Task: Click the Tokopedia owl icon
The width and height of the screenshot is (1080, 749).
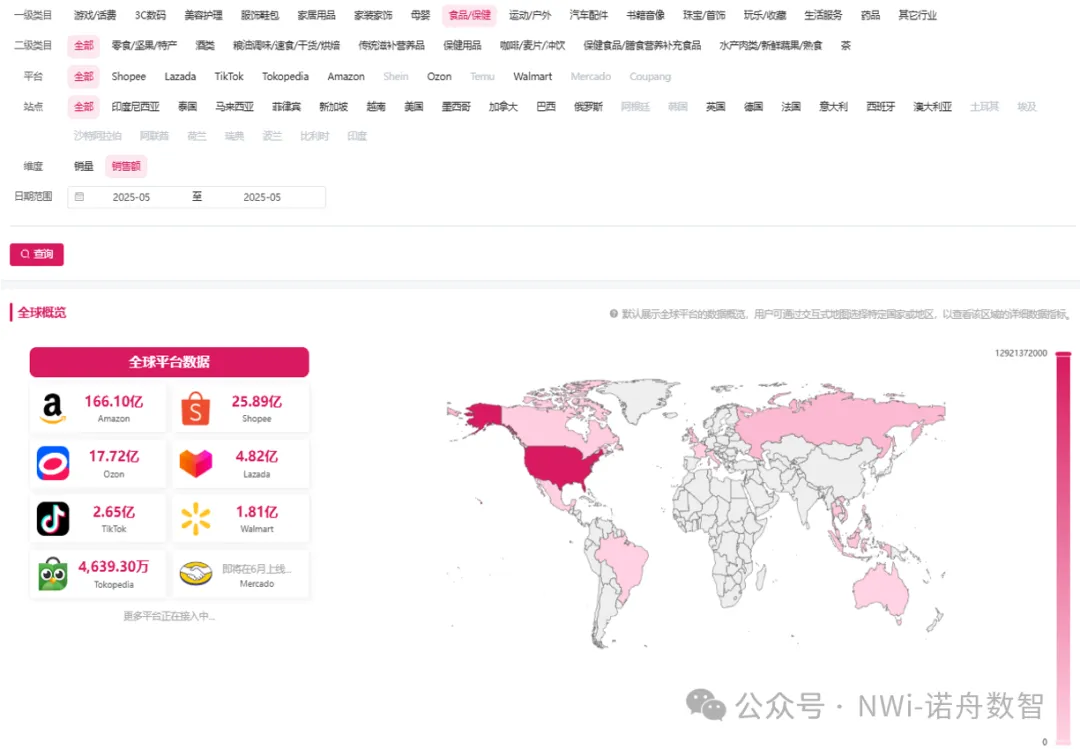Action: pos(53,574)
